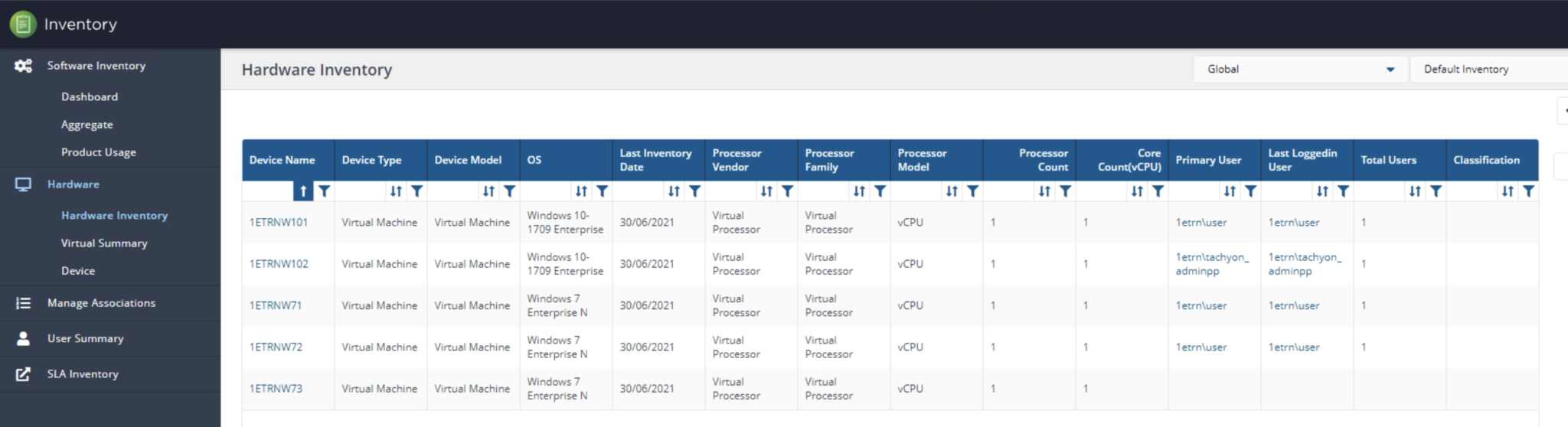Click the SLA Inventory external link icon
Viewport: 1568px width, 427px height.
[x=24, y=374]
